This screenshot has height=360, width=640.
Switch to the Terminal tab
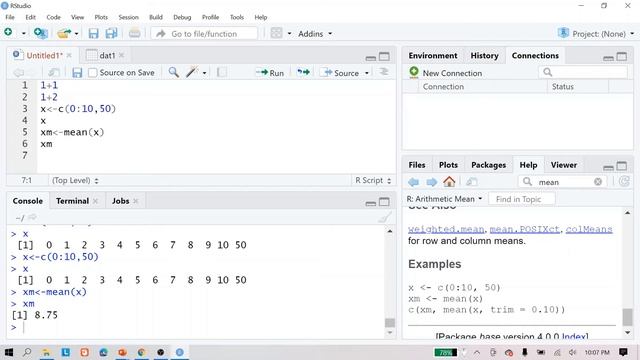point(72,201)
